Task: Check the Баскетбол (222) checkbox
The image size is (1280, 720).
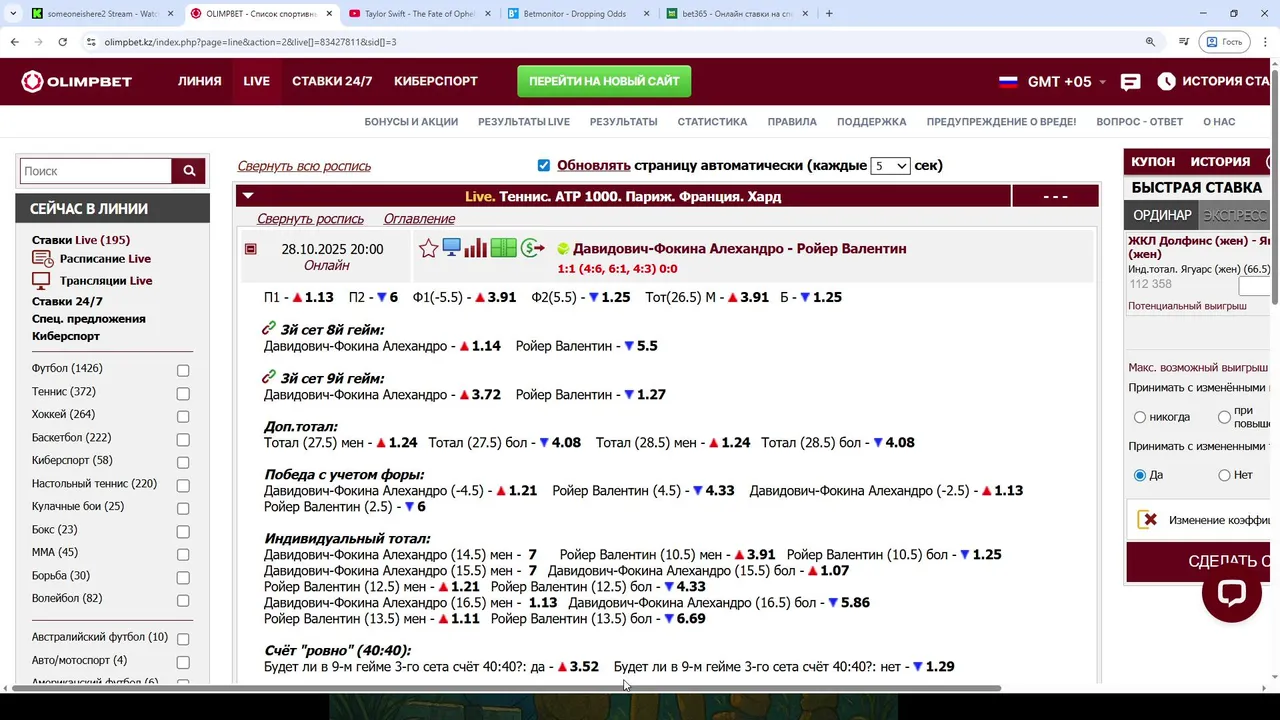Action: click(x=183, y=439)
